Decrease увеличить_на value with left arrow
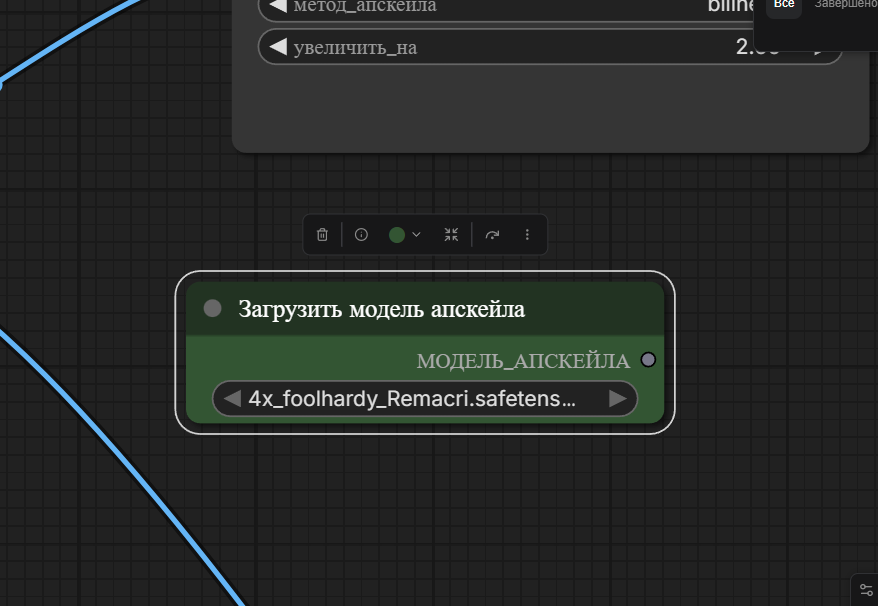This screenshot has height=606, width=878. 278,47
